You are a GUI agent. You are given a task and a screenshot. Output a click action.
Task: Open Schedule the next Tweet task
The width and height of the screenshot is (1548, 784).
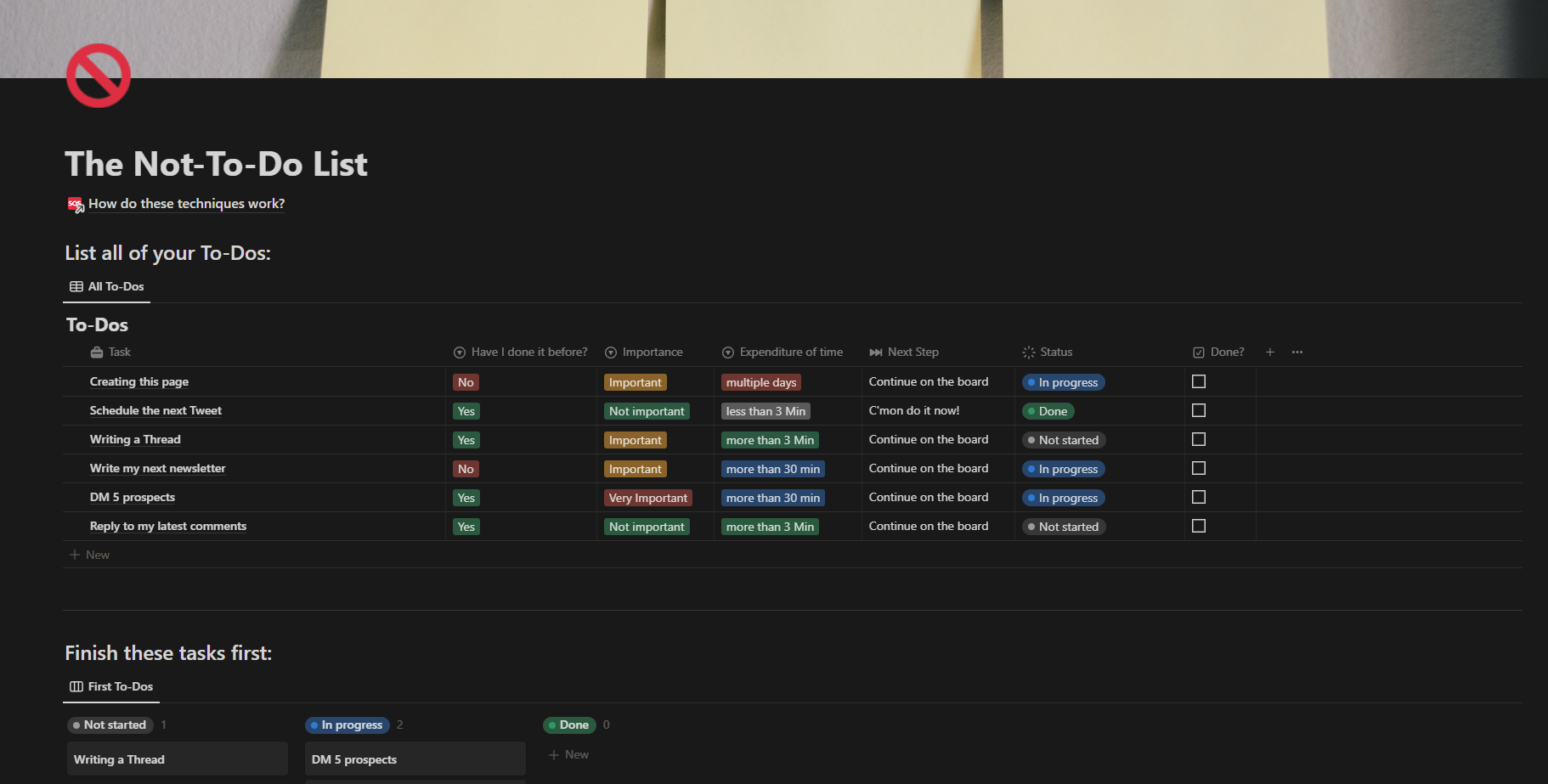coord(155,410)
